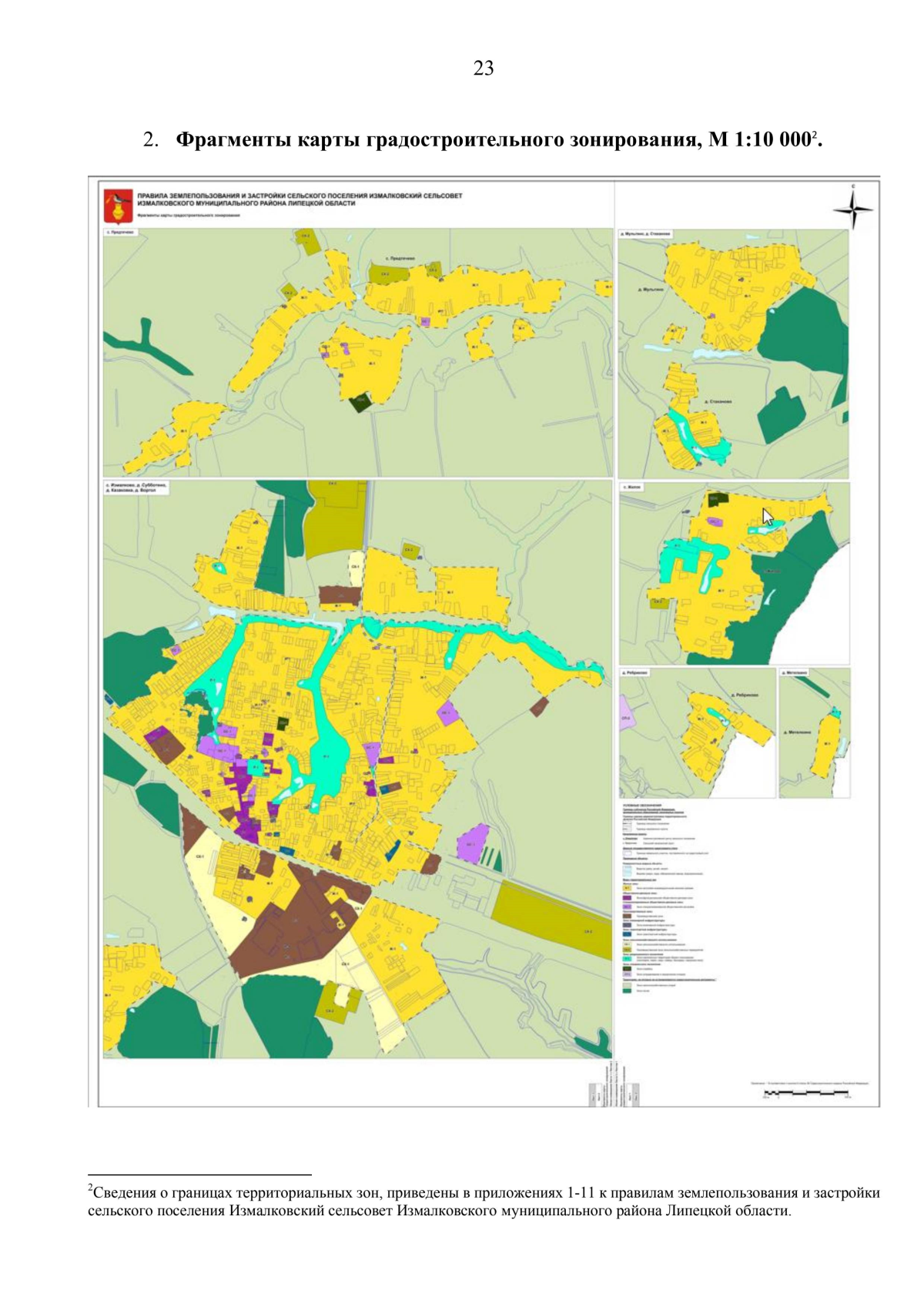Viewport: 924px width, 1307px height.
Task: Click the cyan recreation zone legend swatch
Action: [627, 959]
